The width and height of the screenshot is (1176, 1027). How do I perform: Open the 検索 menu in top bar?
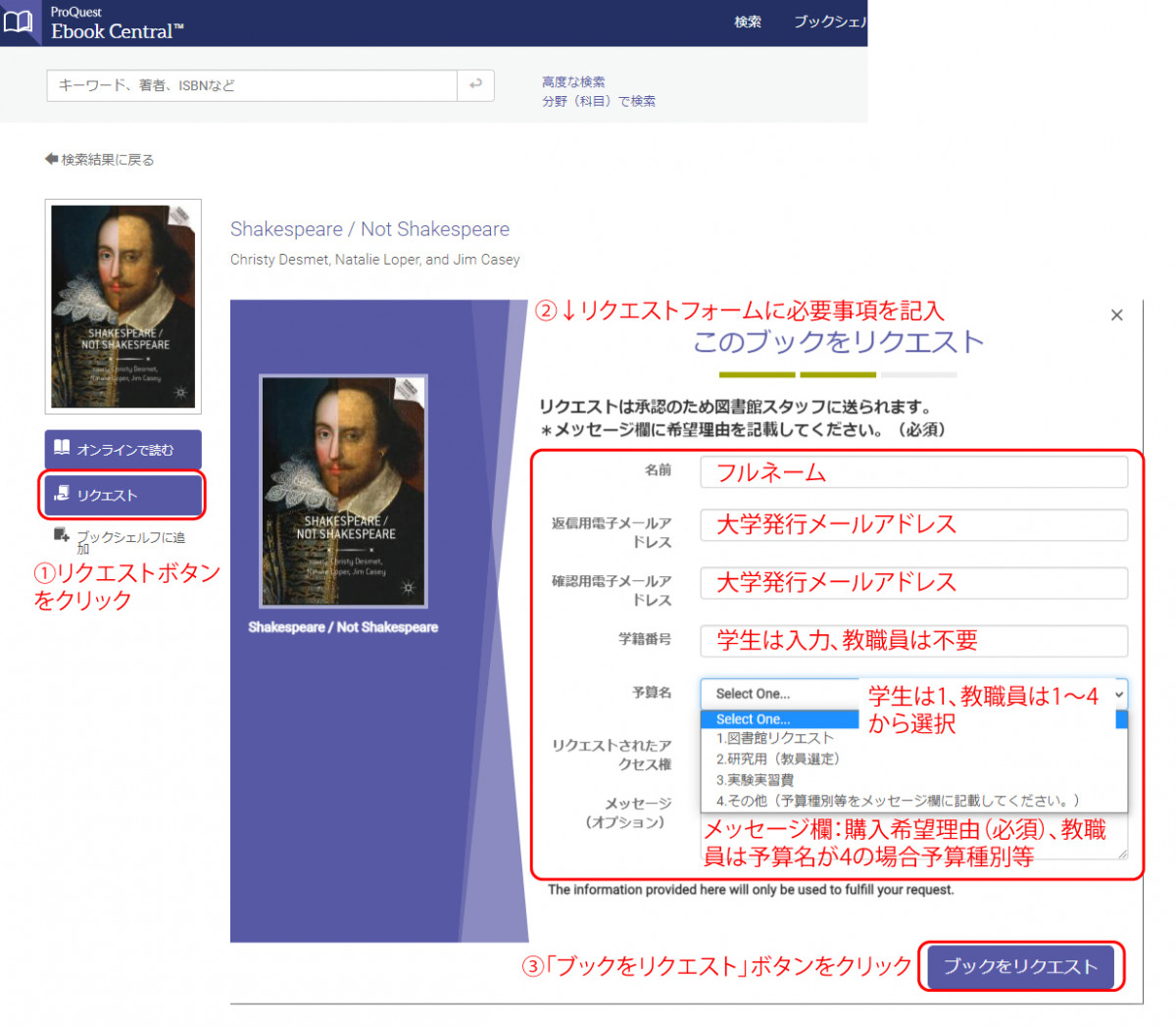tap(748, 22)
